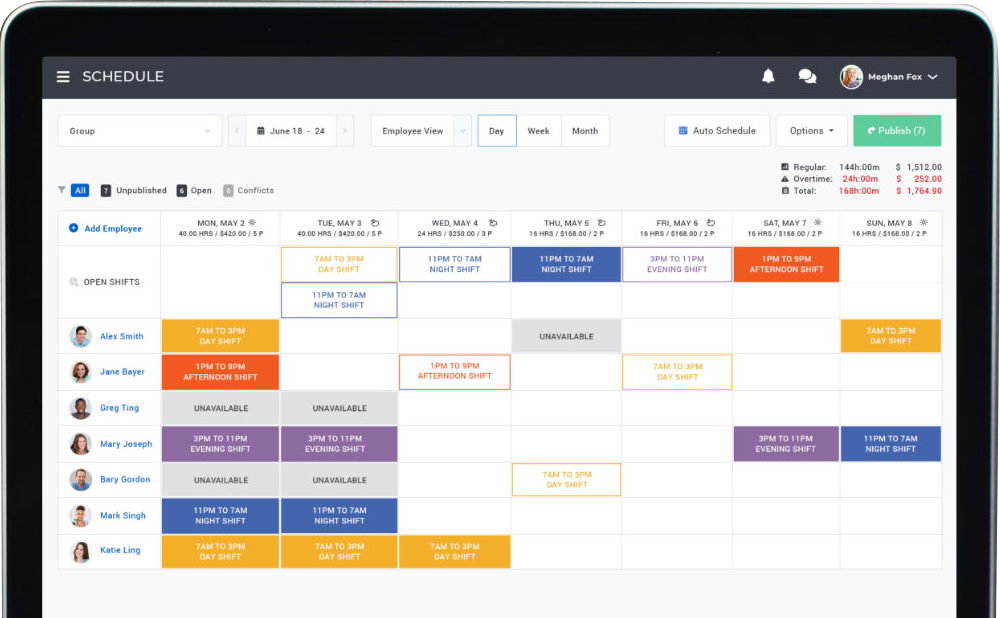Open the hamburger navigation menu
1000x618 pixels.
coord(63,77)
